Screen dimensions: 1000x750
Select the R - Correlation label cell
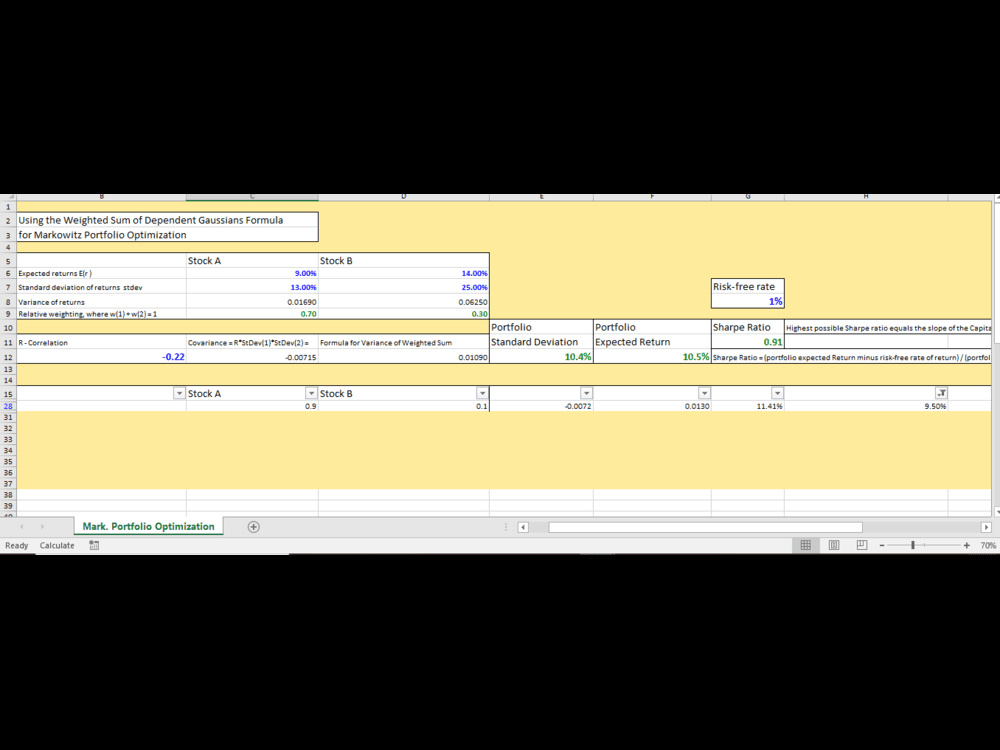[x=101, y=342]
